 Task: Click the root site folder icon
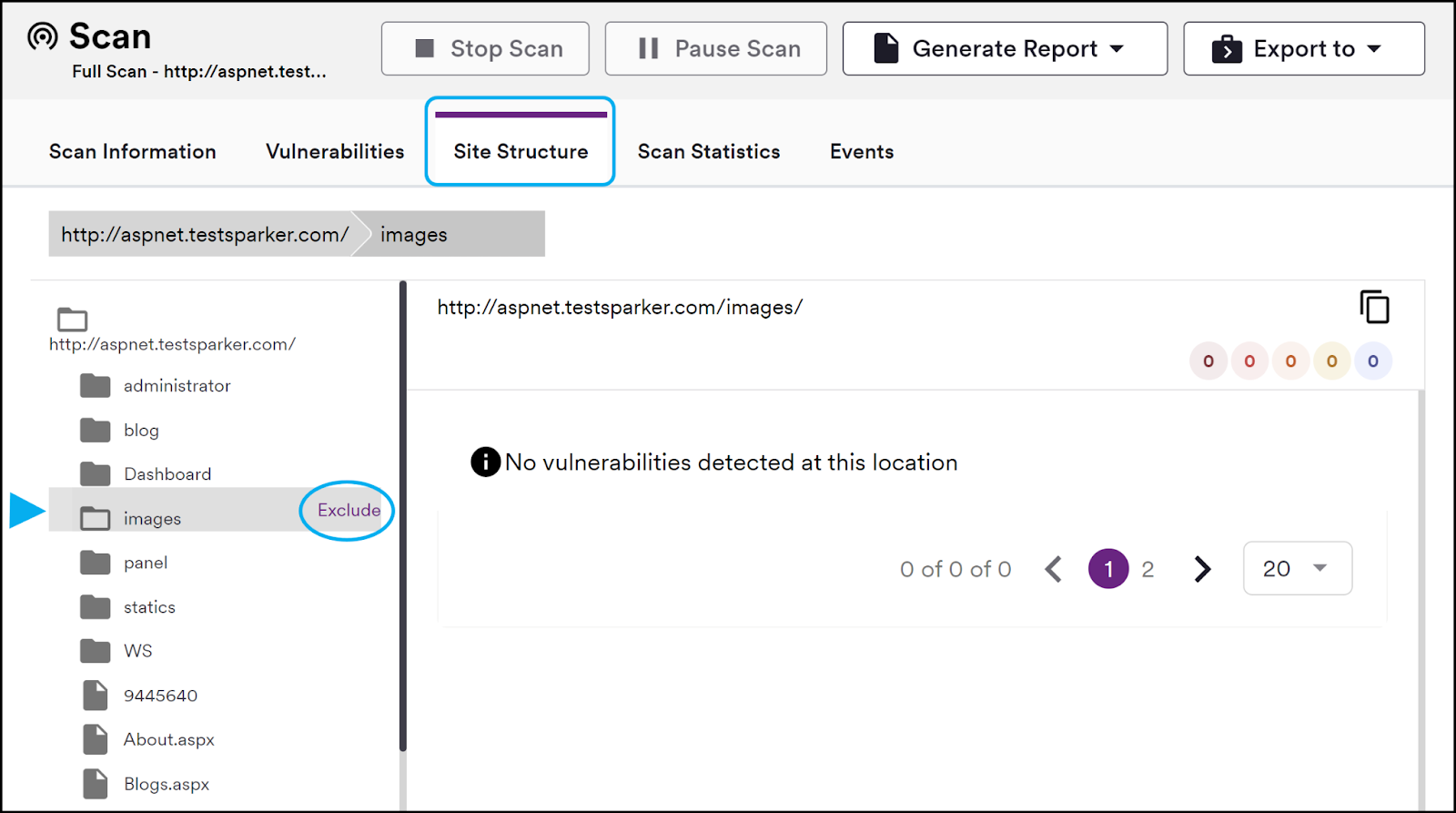click(x=72, y=320)
